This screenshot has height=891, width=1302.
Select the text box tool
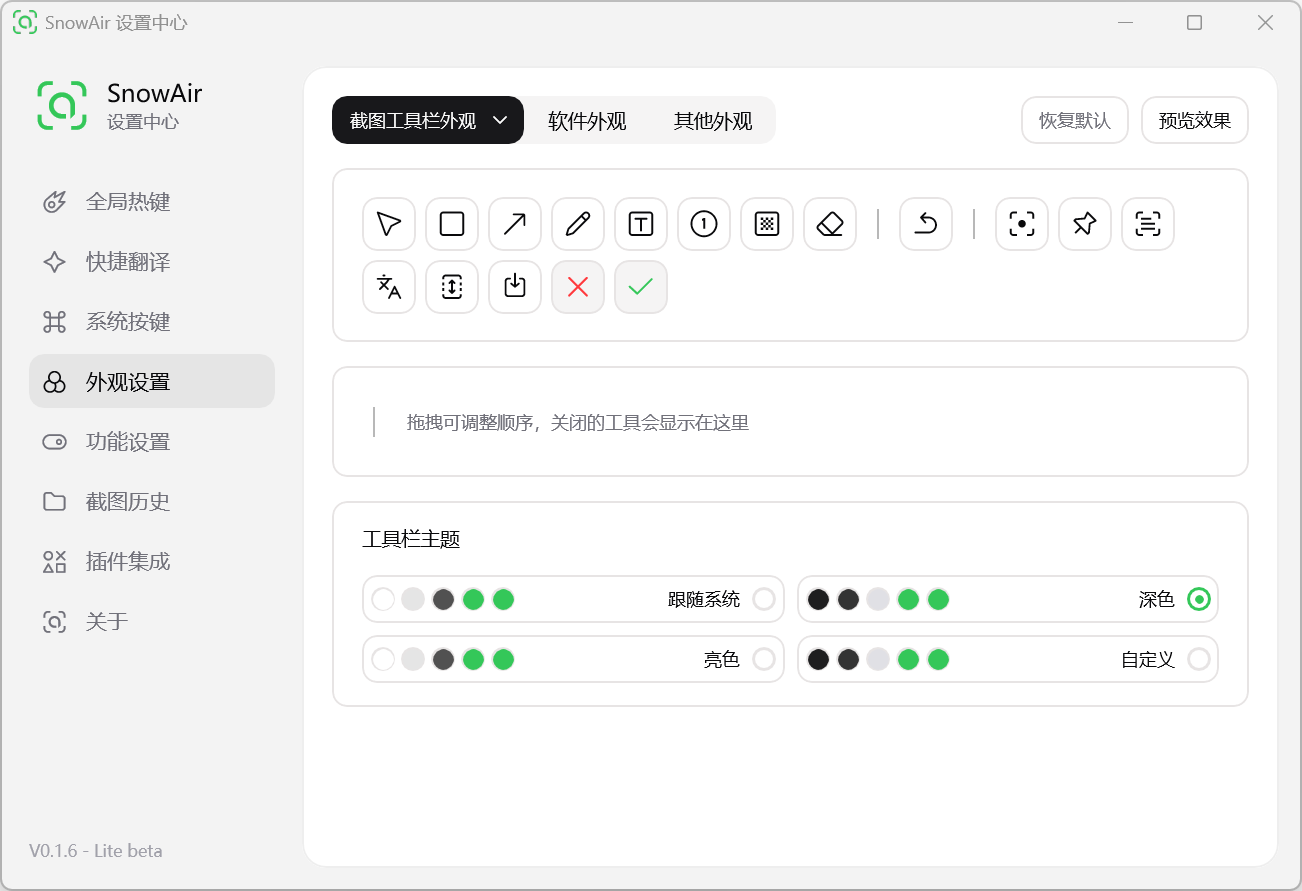(x=641, y=224)
